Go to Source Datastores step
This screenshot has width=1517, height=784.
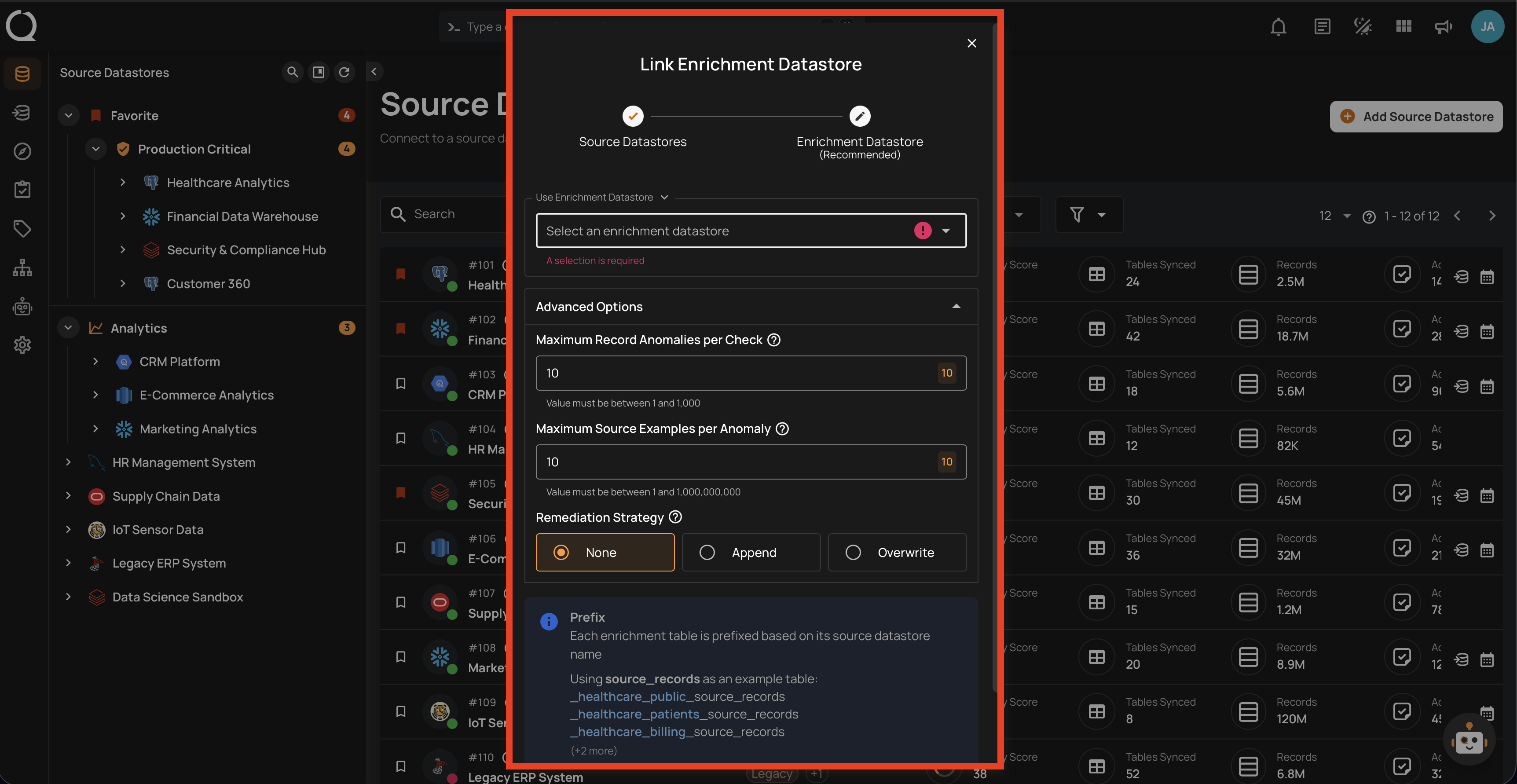point(633,116)
